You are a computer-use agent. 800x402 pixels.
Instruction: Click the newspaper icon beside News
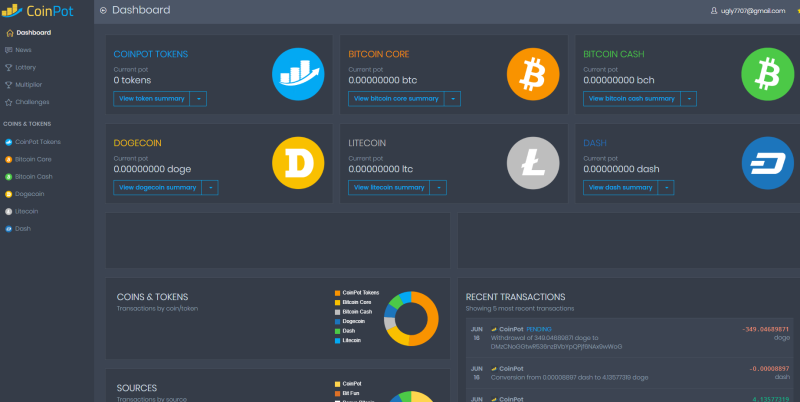coord(9,50)
